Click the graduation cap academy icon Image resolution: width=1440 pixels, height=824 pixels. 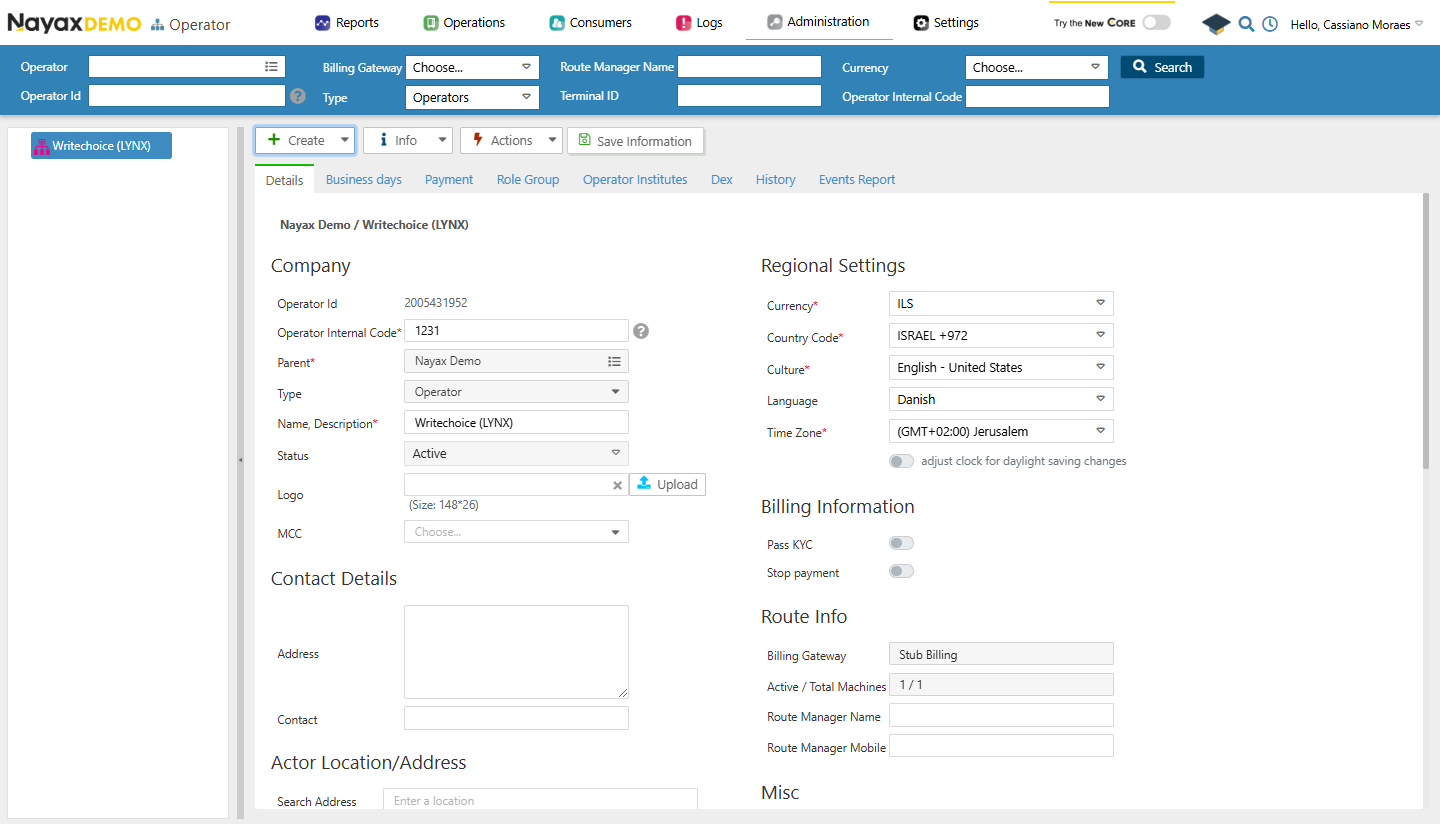tap(1216, 24)
